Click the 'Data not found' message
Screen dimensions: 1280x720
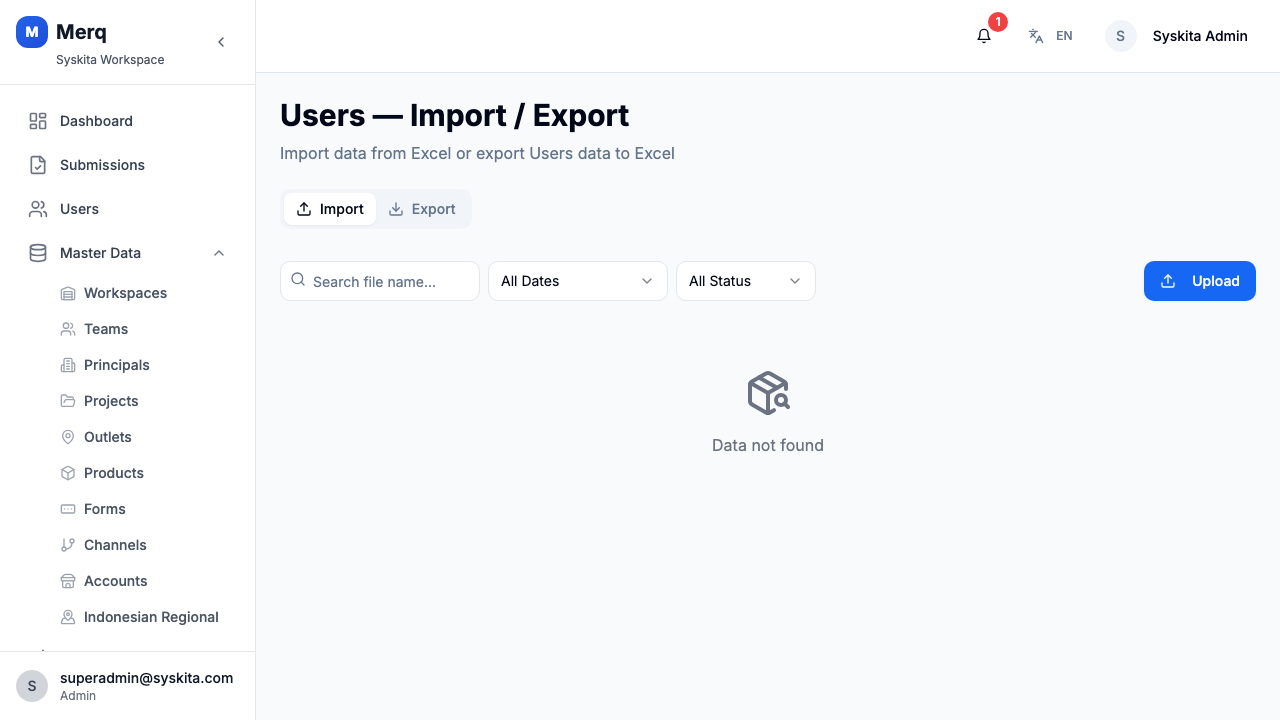768,445
